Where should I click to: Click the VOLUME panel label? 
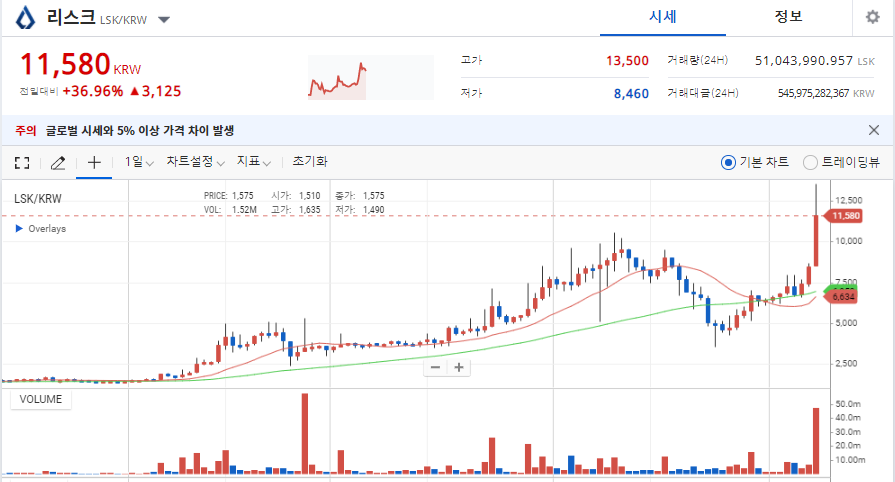coord(41,399)
